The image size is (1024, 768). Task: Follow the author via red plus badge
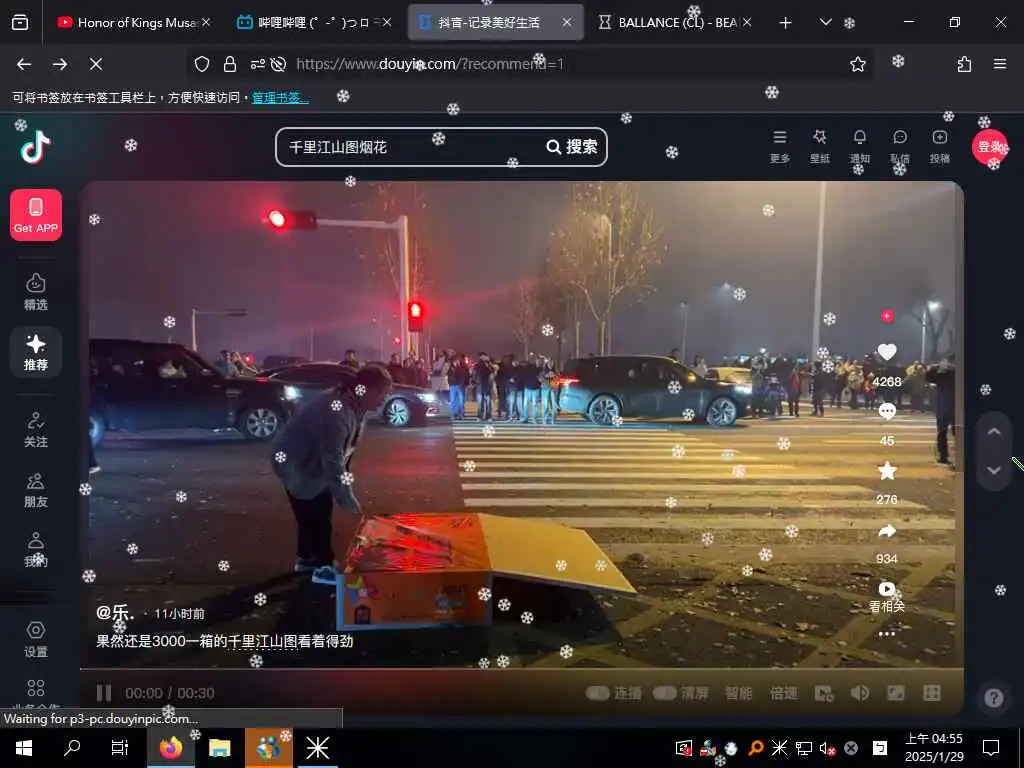click(x=887, y=316)
